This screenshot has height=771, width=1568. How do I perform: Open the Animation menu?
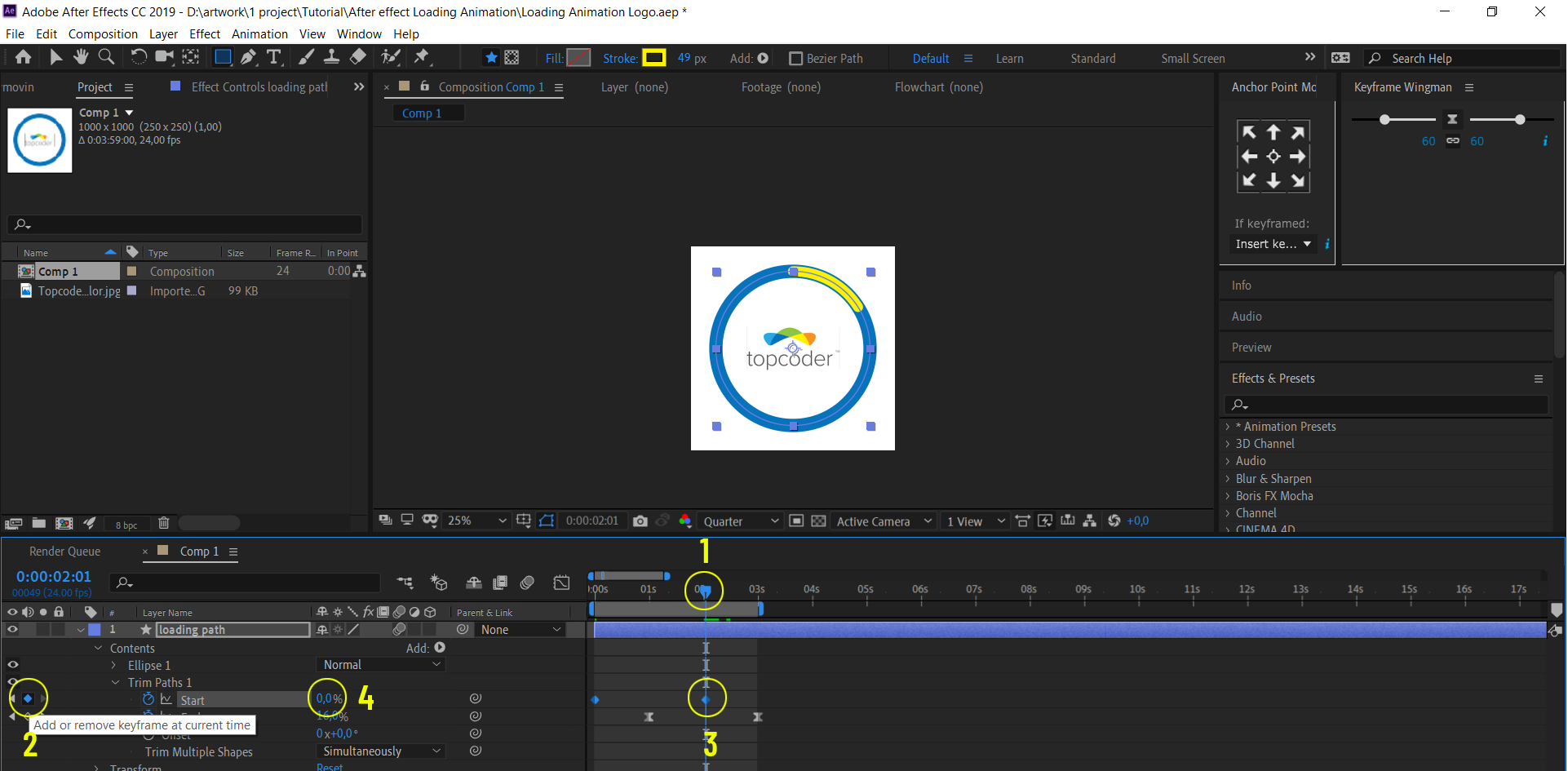coord(259,34)
